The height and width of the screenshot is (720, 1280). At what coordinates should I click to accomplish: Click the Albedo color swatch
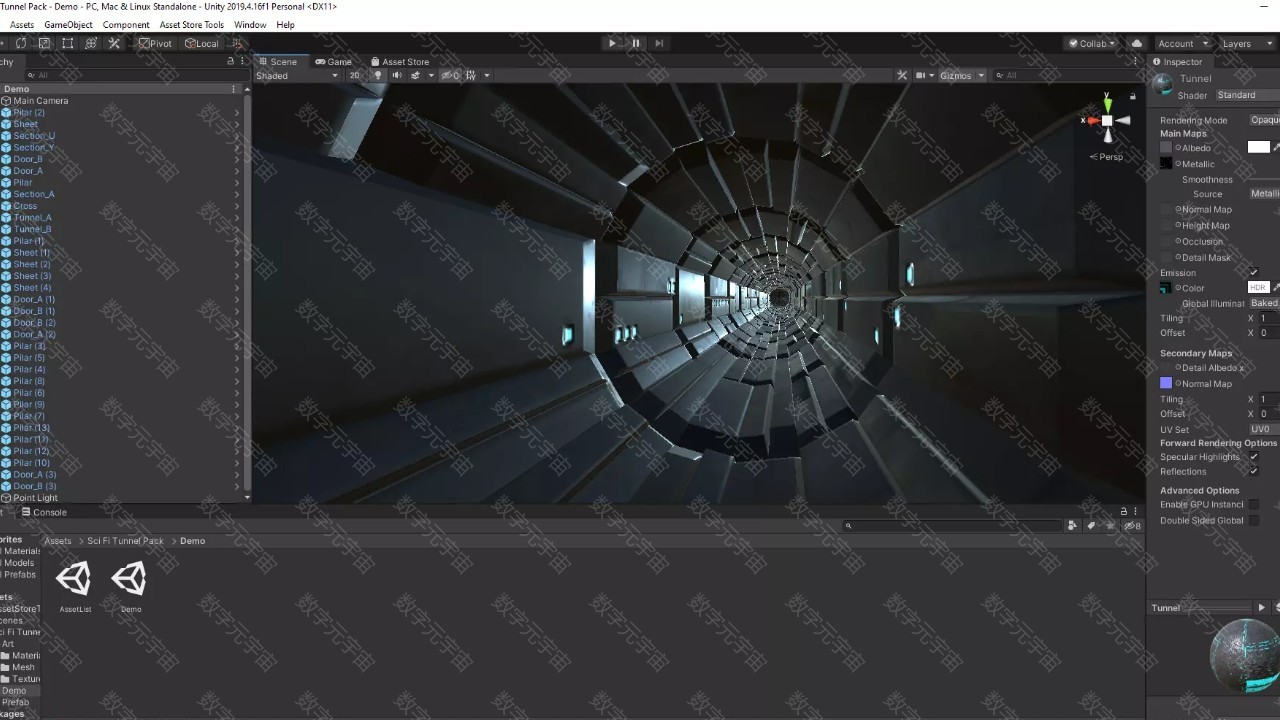coord(1258,148)
